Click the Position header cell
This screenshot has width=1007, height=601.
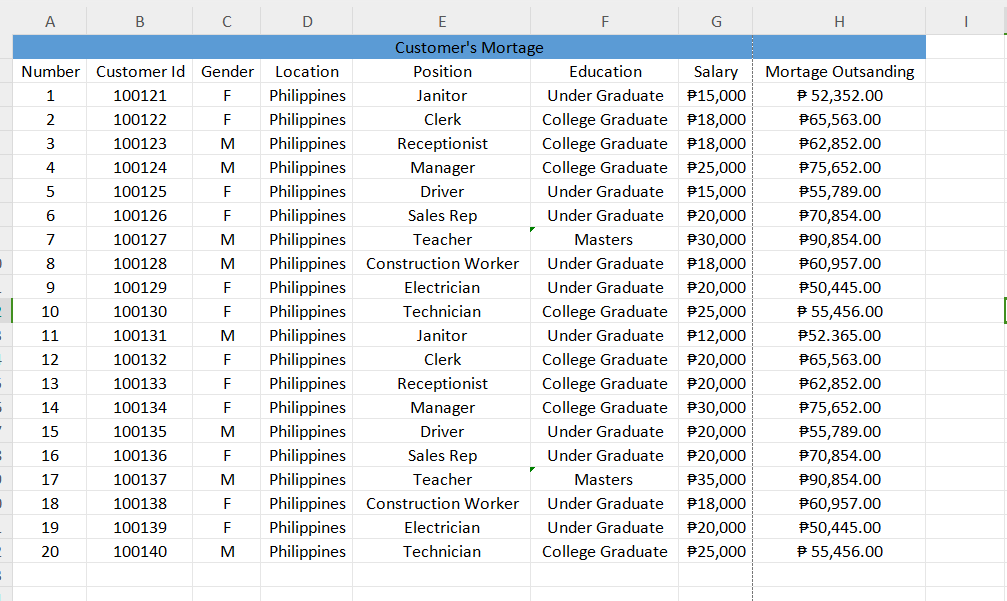[x=442, y=71]
